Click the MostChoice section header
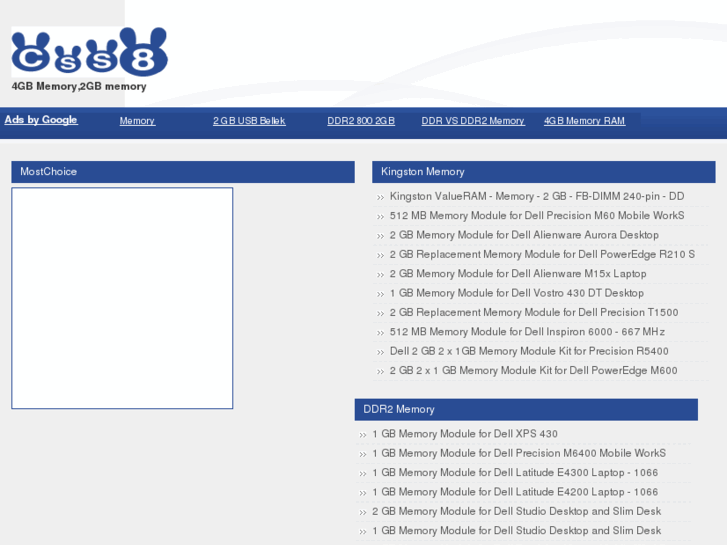The height and width of the screenshot is (545, 727). point(183,172)
